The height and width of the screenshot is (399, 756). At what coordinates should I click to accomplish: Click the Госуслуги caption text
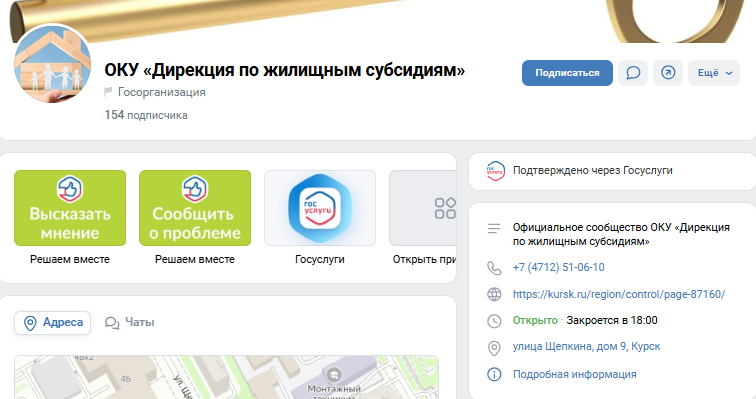[320, 259]
